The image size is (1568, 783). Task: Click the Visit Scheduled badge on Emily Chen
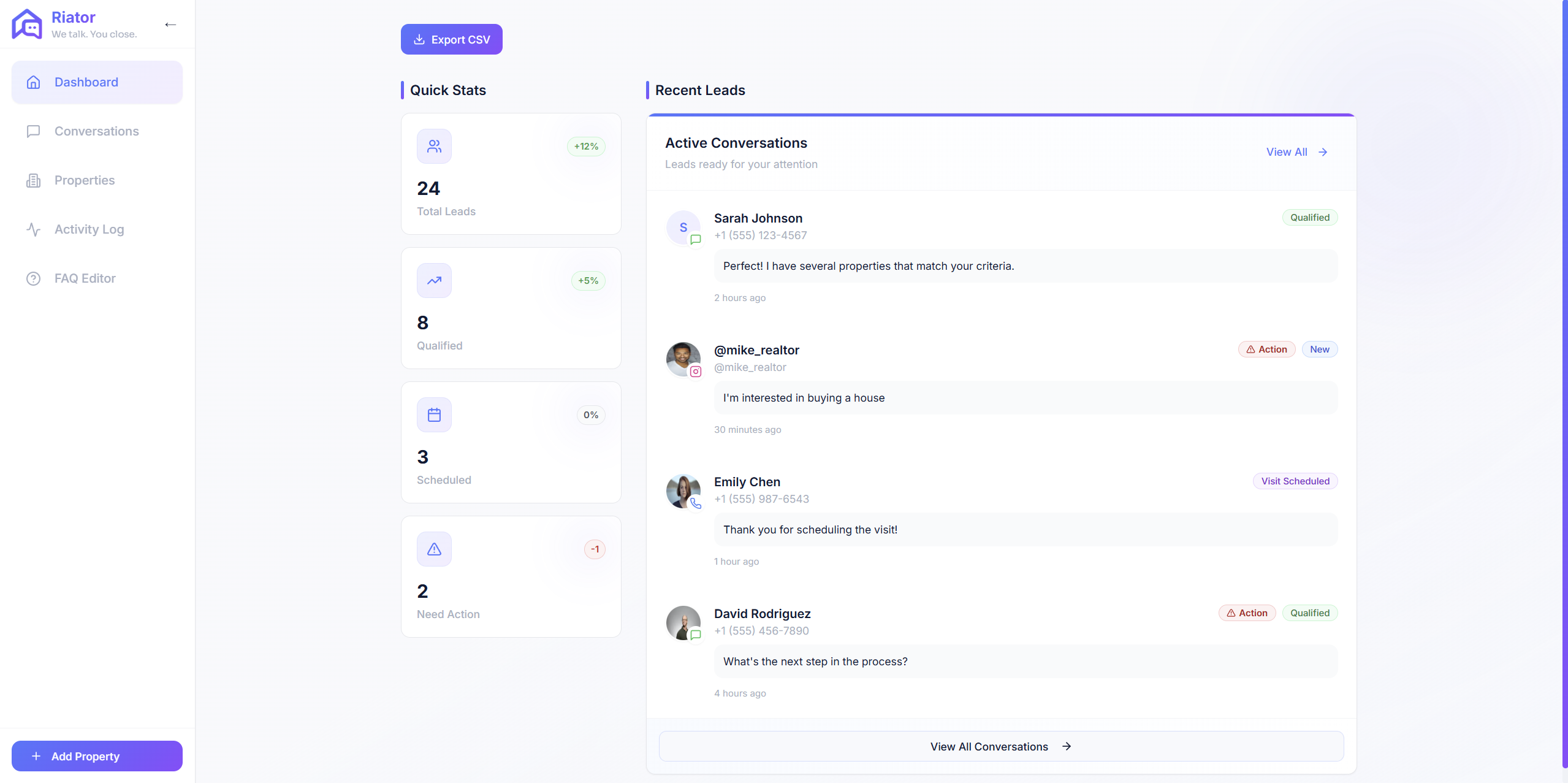[1295, 481]
